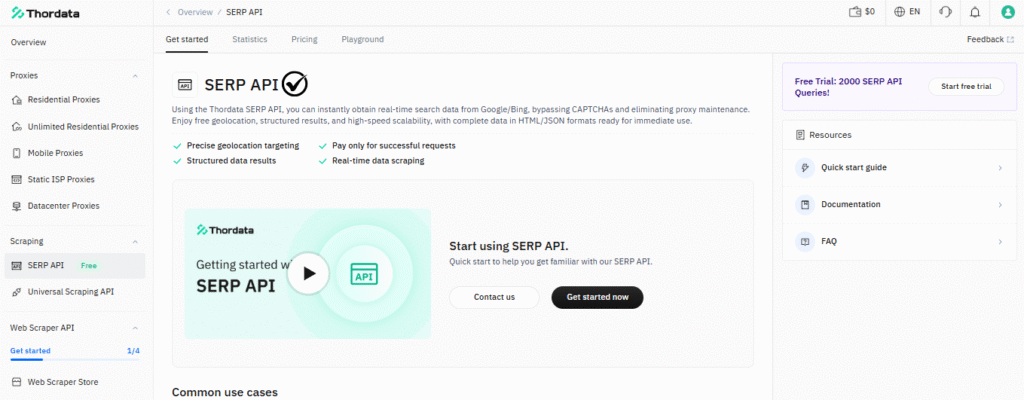Click the Get started progress bar
The height and width of the screenshot is (400, 1024).
[75, 358]
